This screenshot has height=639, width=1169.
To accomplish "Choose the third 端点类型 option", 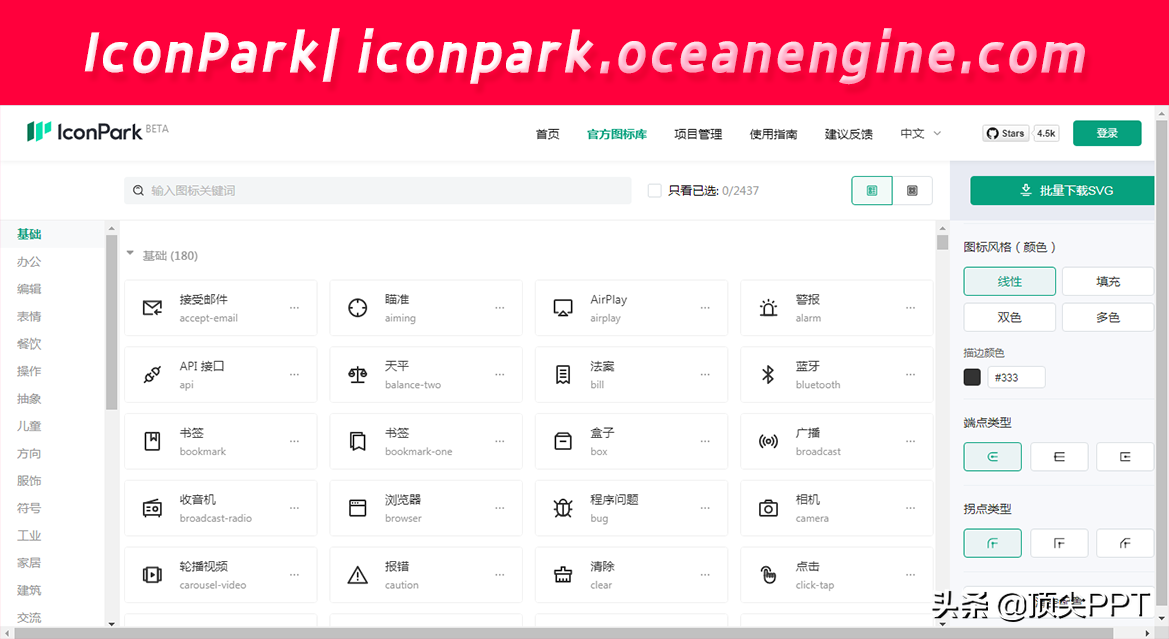I will [1125, 456].
